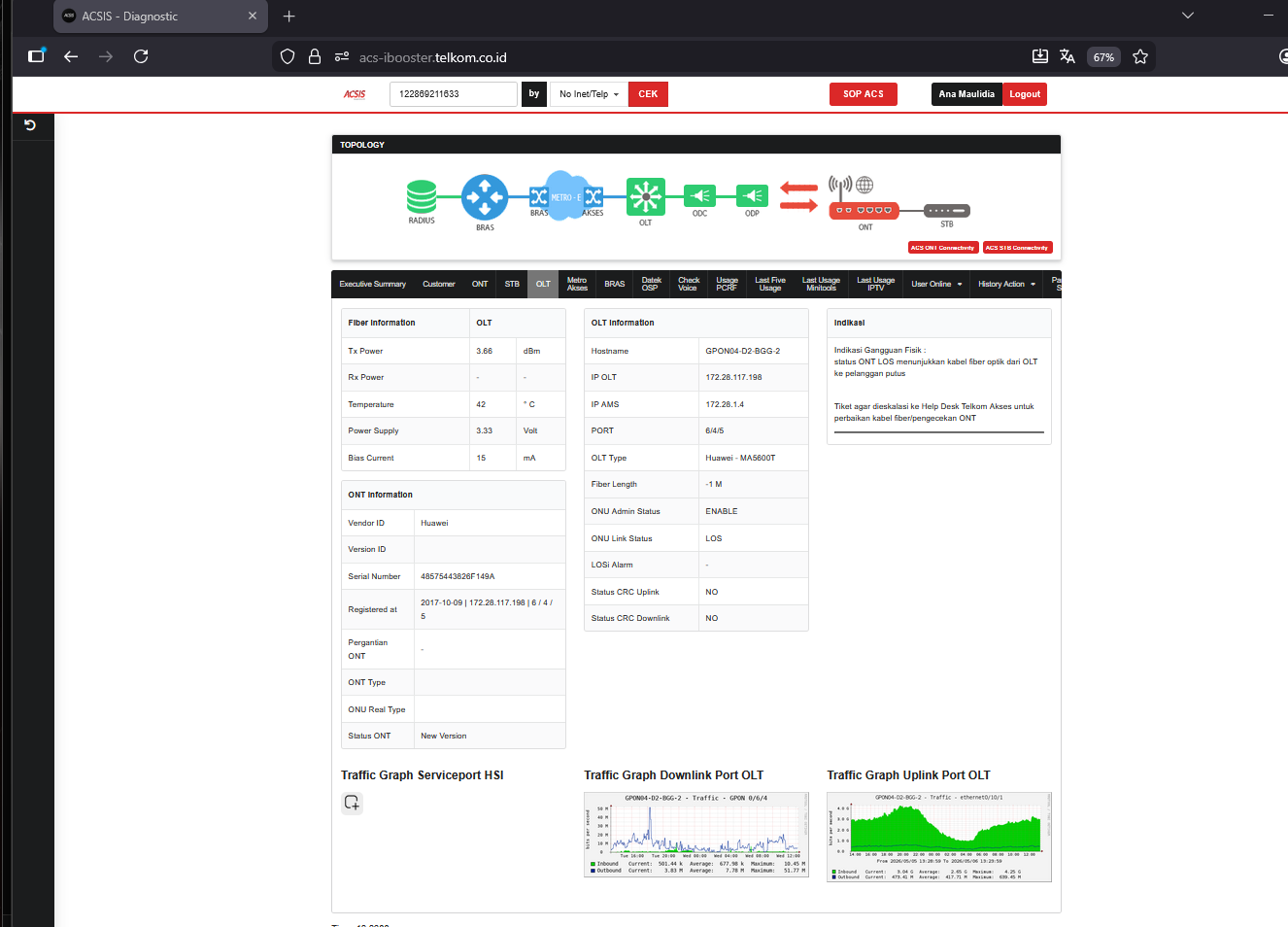Click the site security padlock icon

(x=315, y=57)
